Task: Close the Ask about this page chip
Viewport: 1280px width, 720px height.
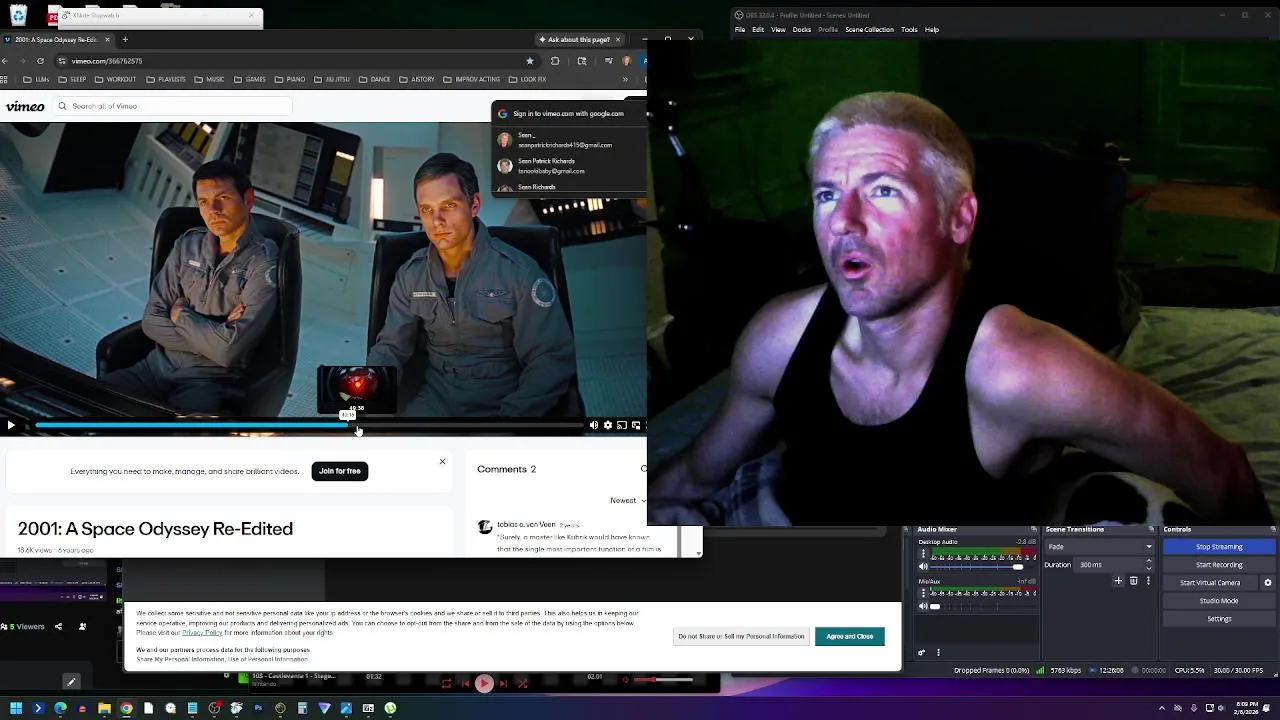Action: click(618, 39)
